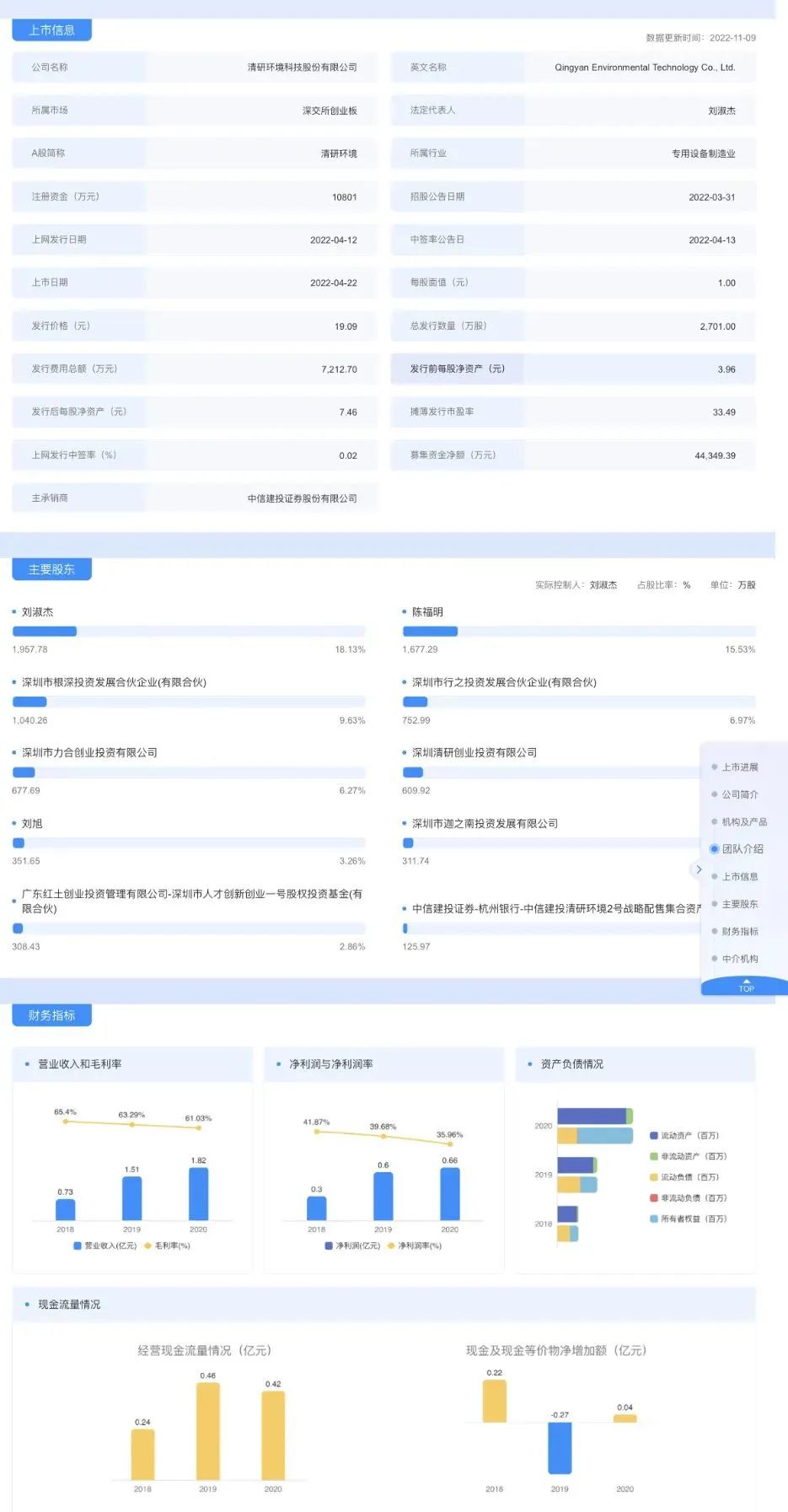Open 中介机构 from the side navigation
788x1512 pixels.
coord(739,959)
